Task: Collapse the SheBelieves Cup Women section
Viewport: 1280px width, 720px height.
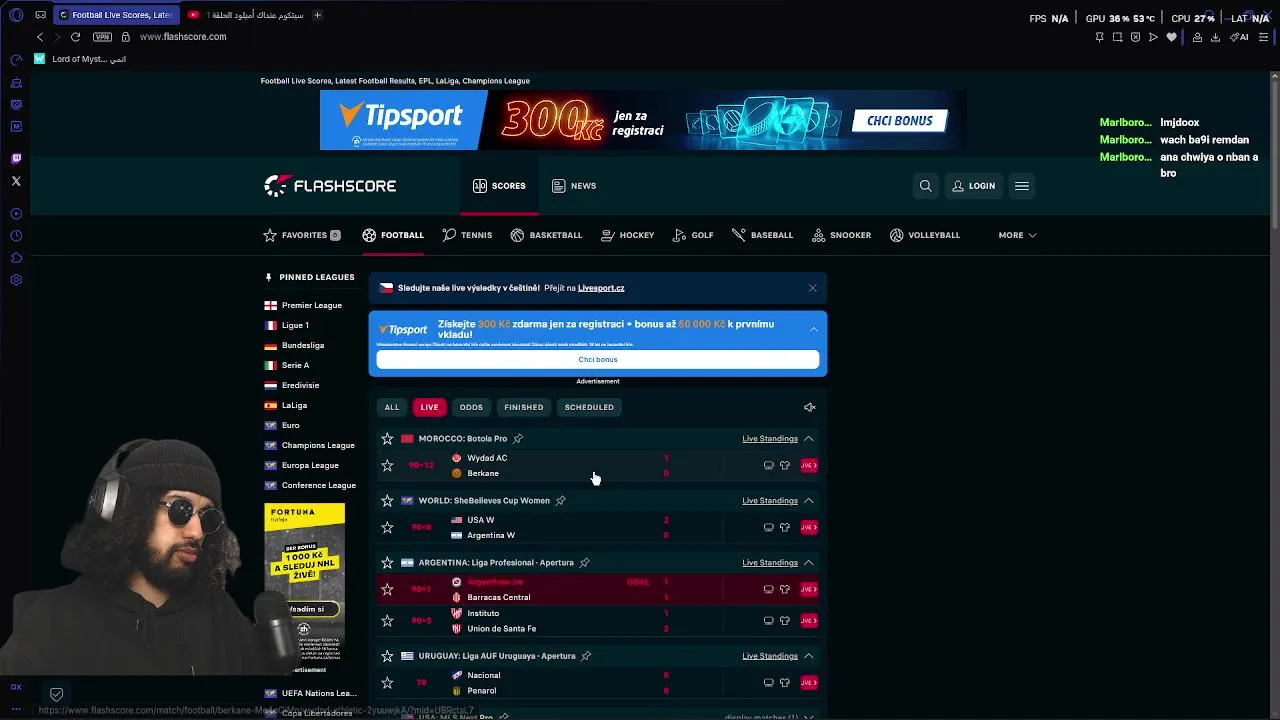Action: pos(809,501)
